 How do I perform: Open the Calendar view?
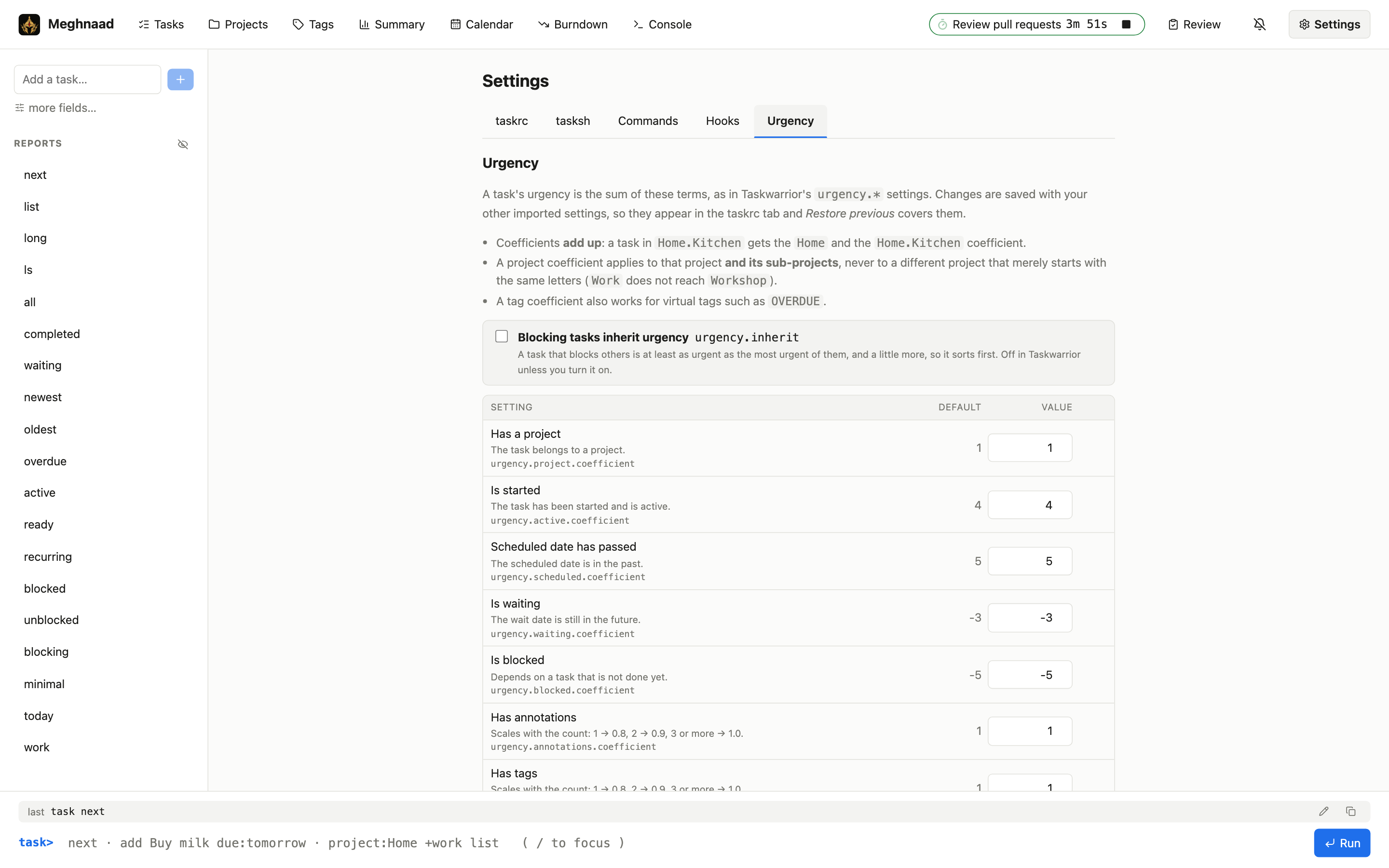481,24
